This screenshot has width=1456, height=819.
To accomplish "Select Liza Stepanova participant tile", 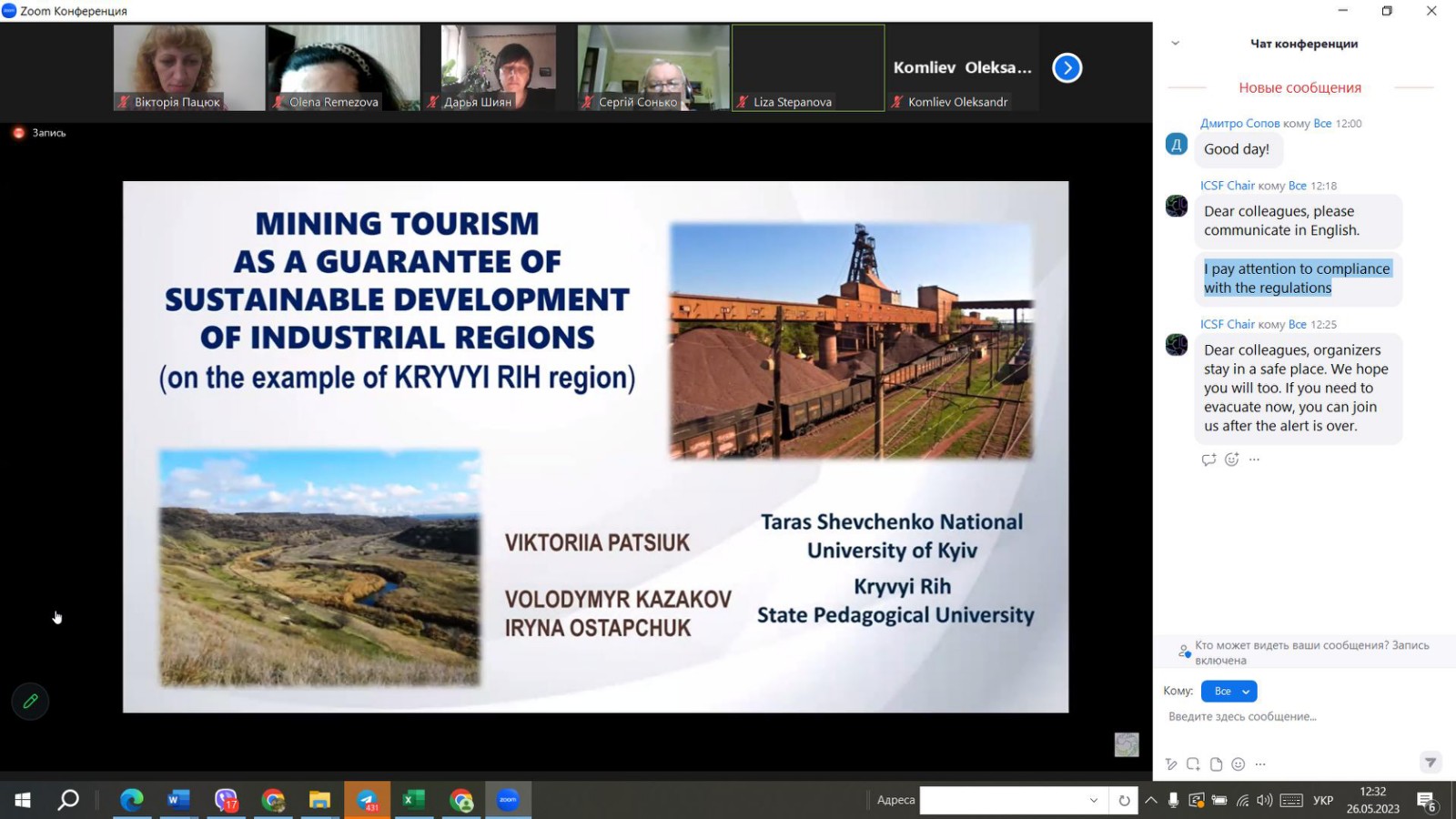I will tap(808, 67).
